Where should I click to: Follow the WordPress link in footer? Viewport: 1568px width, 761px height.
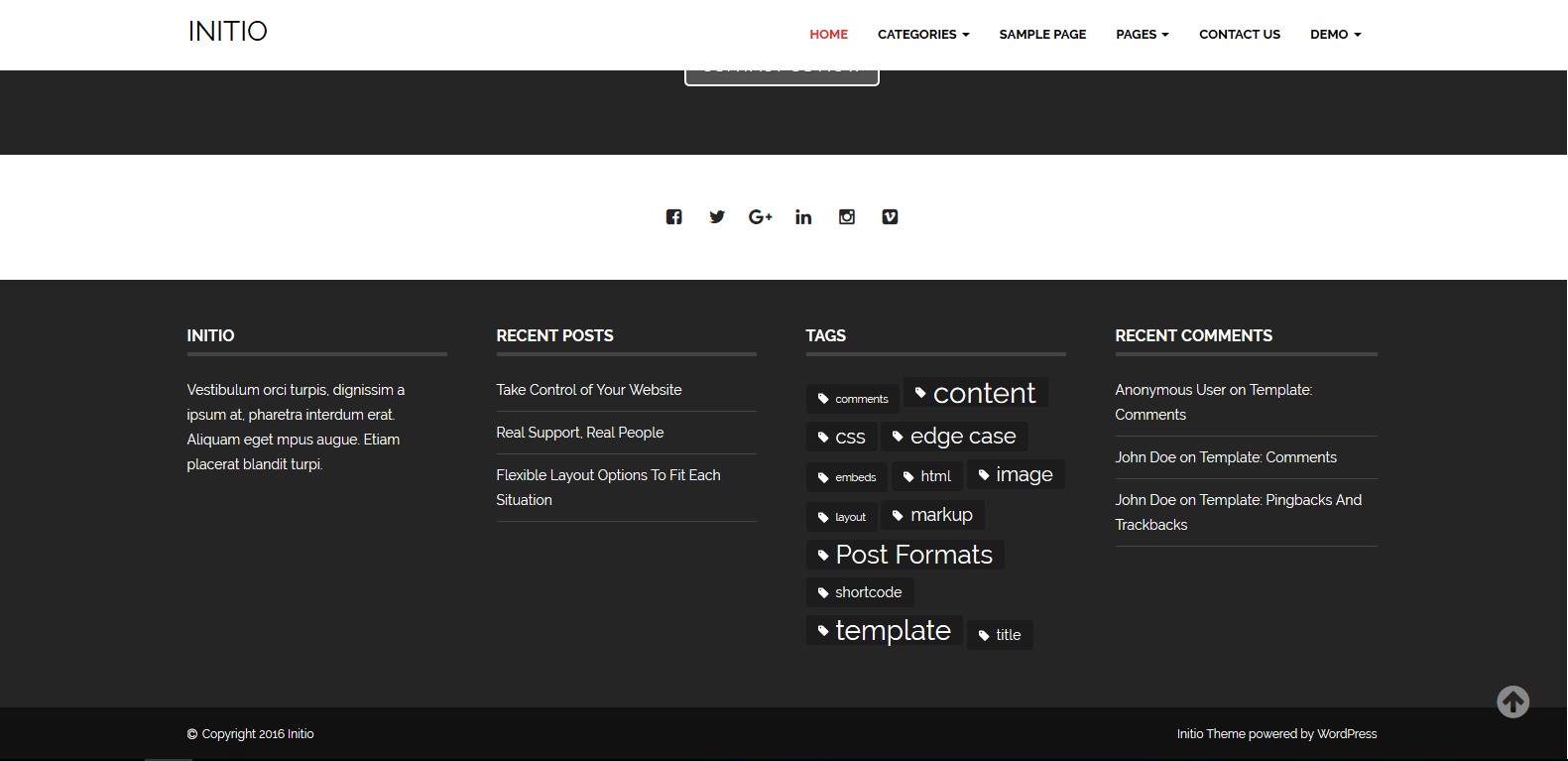point(1347,734)
